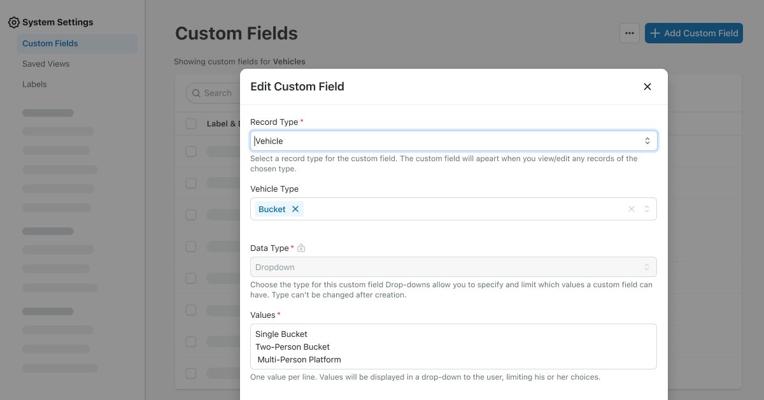Screen dimensions: 764x400
Task: Check the second row checkbox in the table
Action: pos(191,183)
